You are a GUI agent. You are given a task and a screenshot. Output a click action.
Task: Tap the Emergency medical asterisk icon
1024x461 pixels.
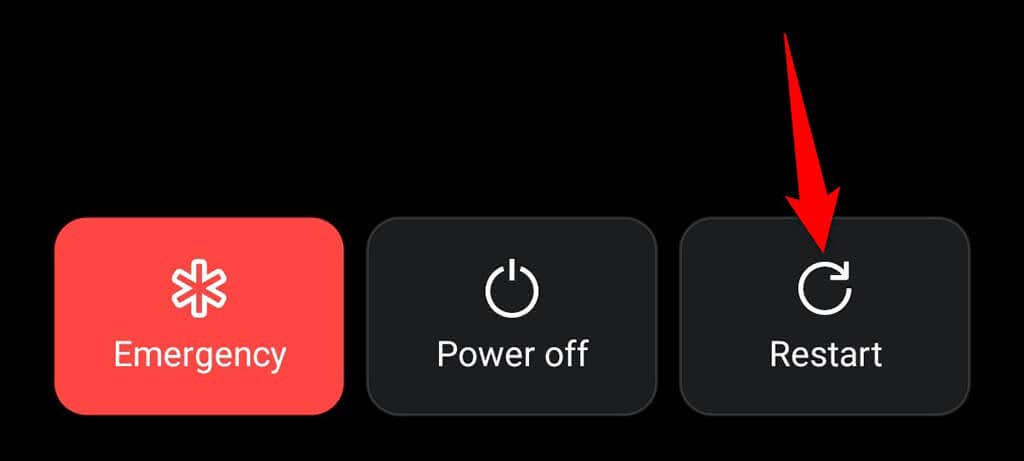tap(199, 288)
